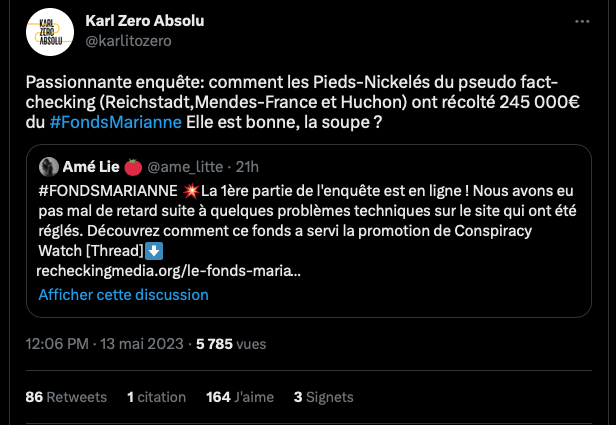Click Afficher cette discussion
Image resolution: width=616 pixels, height=425 pixels.
click(x=123, y=295)
